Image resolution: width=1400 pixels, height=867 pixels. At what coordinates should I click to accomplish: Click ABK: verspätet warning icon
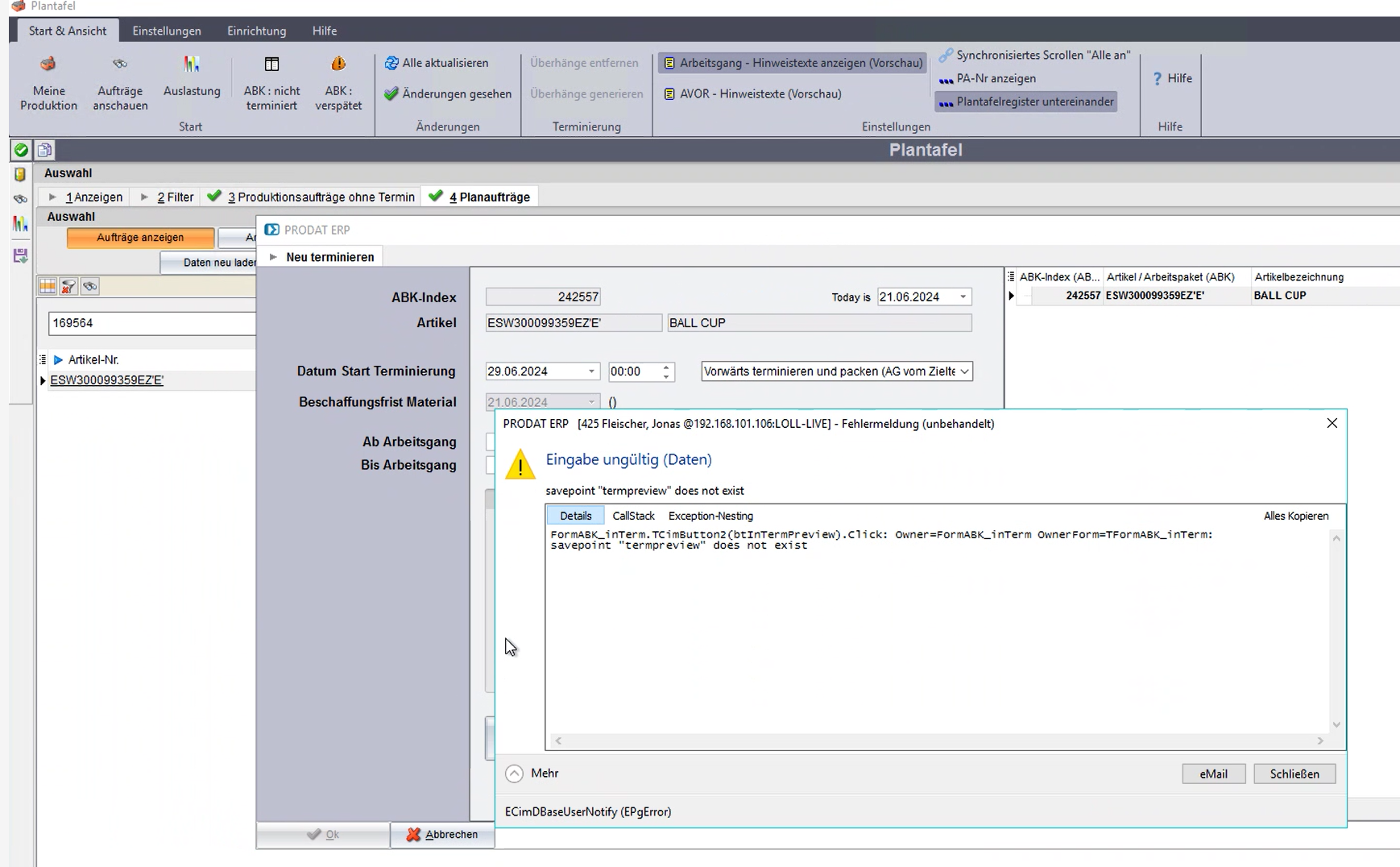pyautogui.click(x=338, y=64)
